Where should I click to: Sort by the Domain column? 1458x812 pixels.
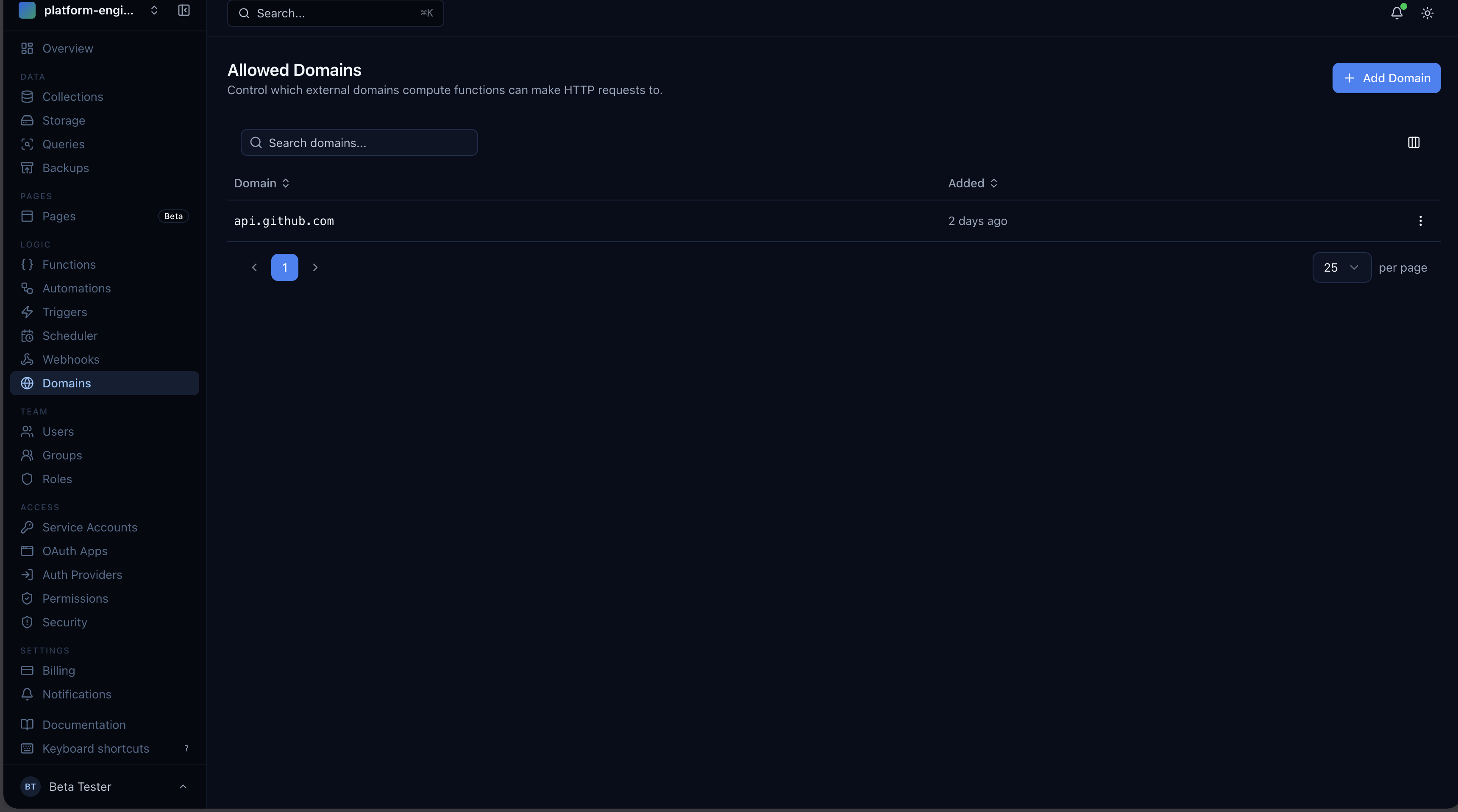coord(262,184)
